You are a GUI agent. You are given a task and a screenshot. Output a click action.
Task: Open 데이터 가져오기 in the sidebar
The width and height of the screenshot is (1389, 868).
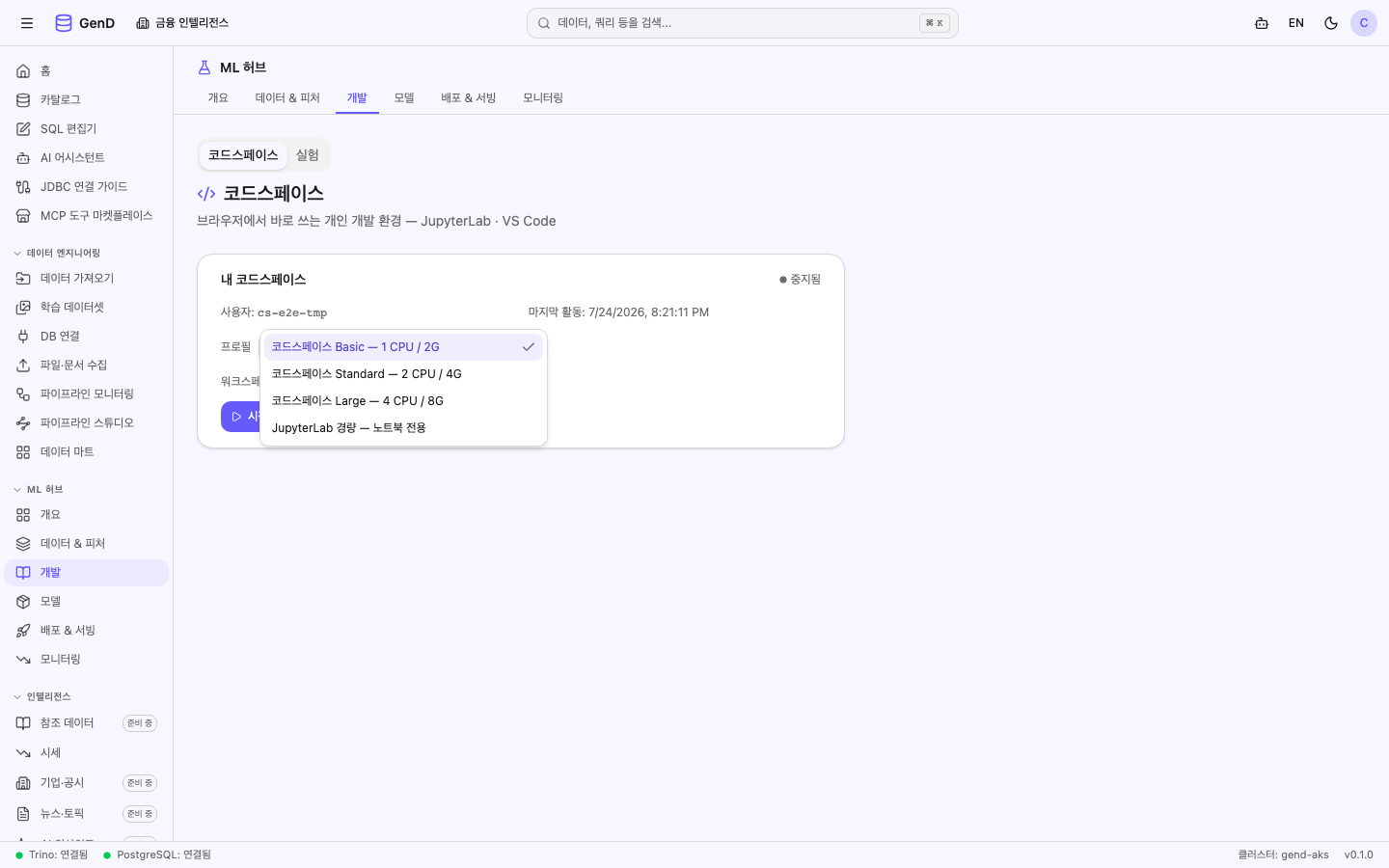pyautogui.click(x=87, y=279)
